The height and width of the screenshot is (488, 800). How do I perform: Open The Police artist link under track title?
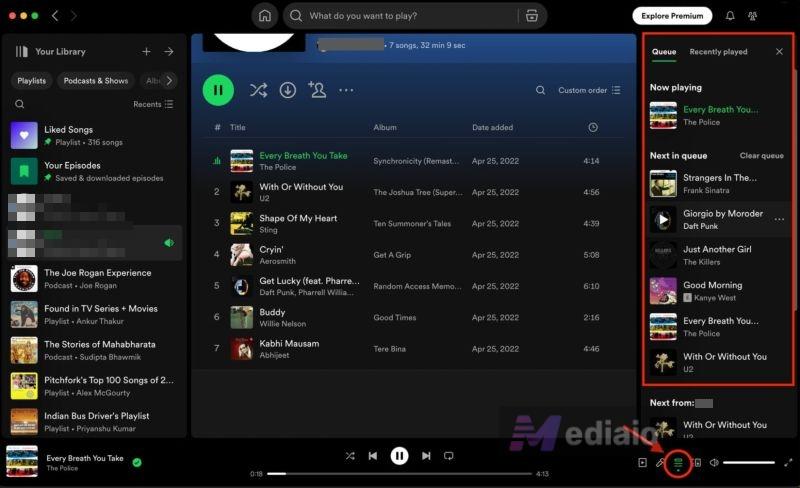278,167
